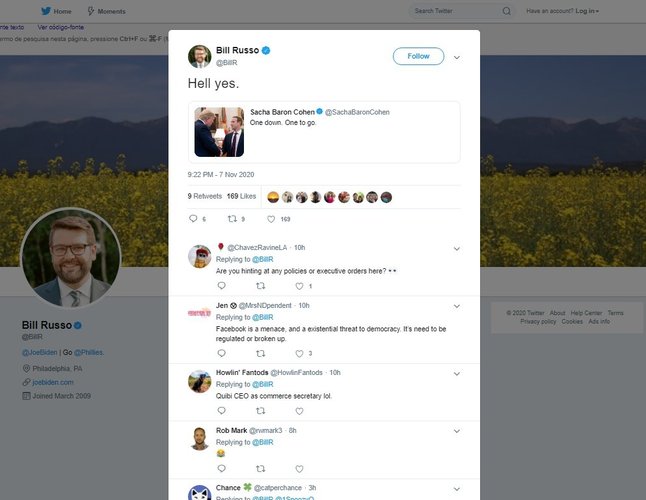
Task: Open the Help Center footer link
Action: (586, 313)
